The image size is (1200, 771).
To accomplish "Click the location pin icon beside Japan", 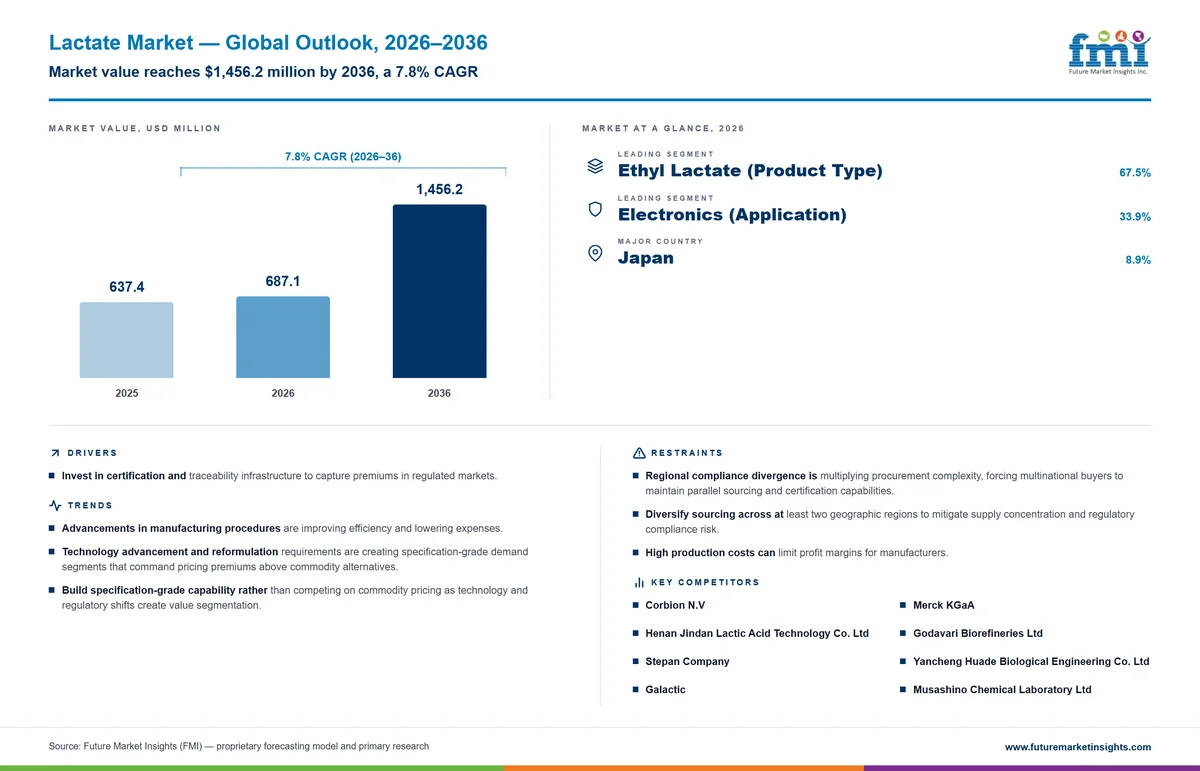I will [x=595, y=253].
